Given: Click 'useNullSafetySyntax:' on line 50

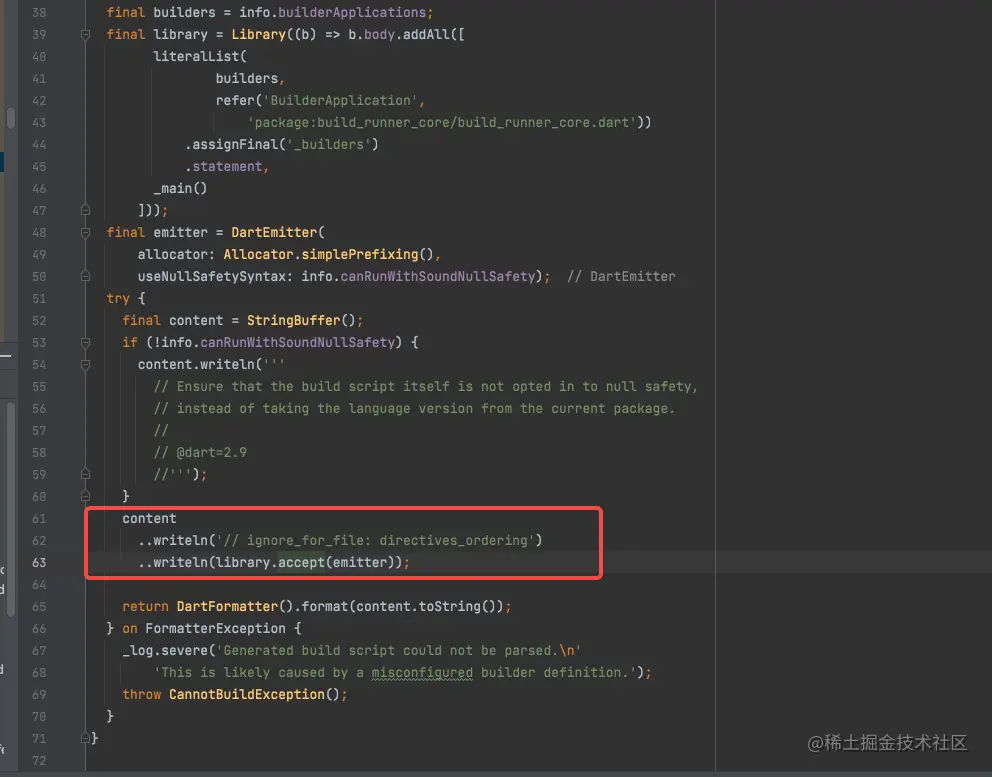Looking at the screenshot, I should click(215, 277).
